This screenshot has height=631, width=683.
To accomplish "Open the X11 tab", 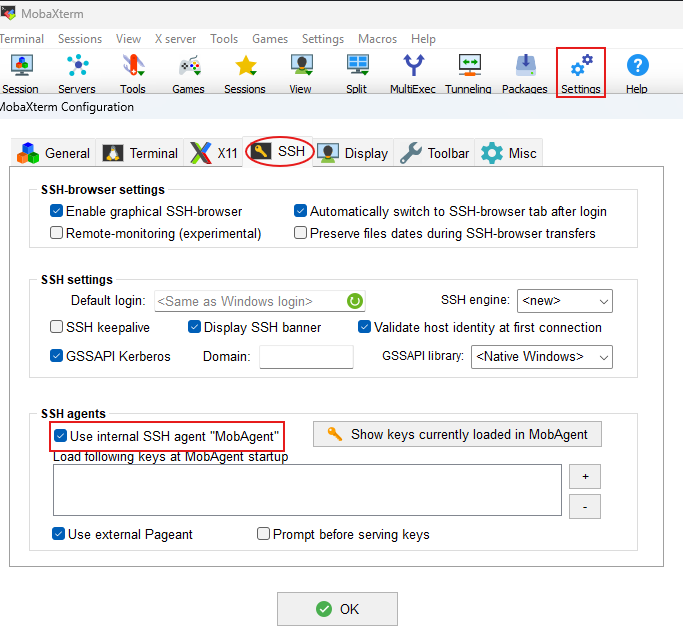I will pyautogui.click(x=213, y=153).
